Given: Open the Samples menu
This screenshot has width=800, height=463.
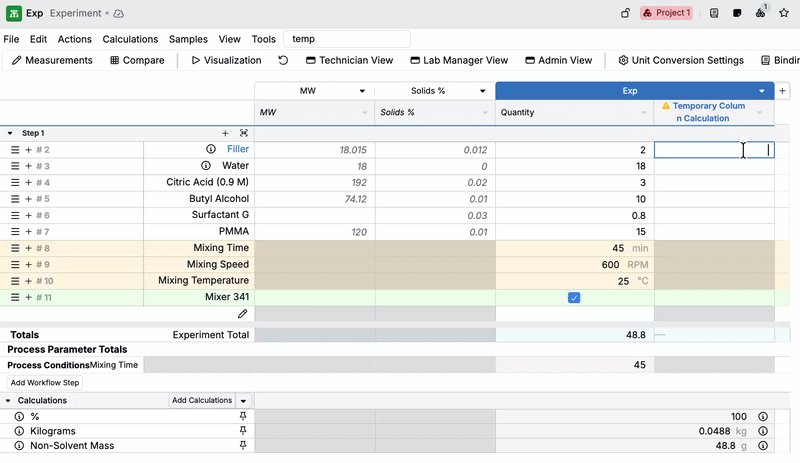Looking at the screenshot, I should (x=188, y=40).
